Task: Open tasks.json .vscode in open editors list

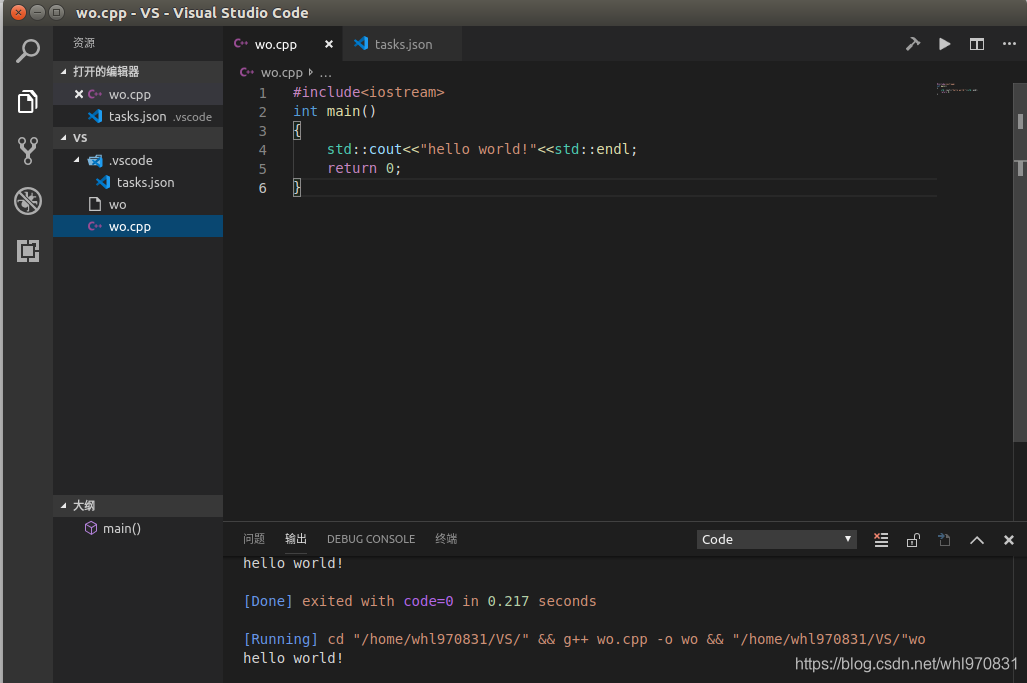Action: click(138, 117)
